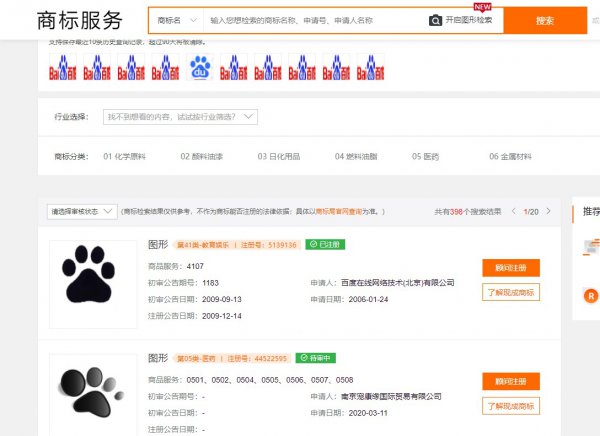The image size is (600, 436).
Task: Open 开启图形检索 graphic search
Action: [x=468, y=20]
